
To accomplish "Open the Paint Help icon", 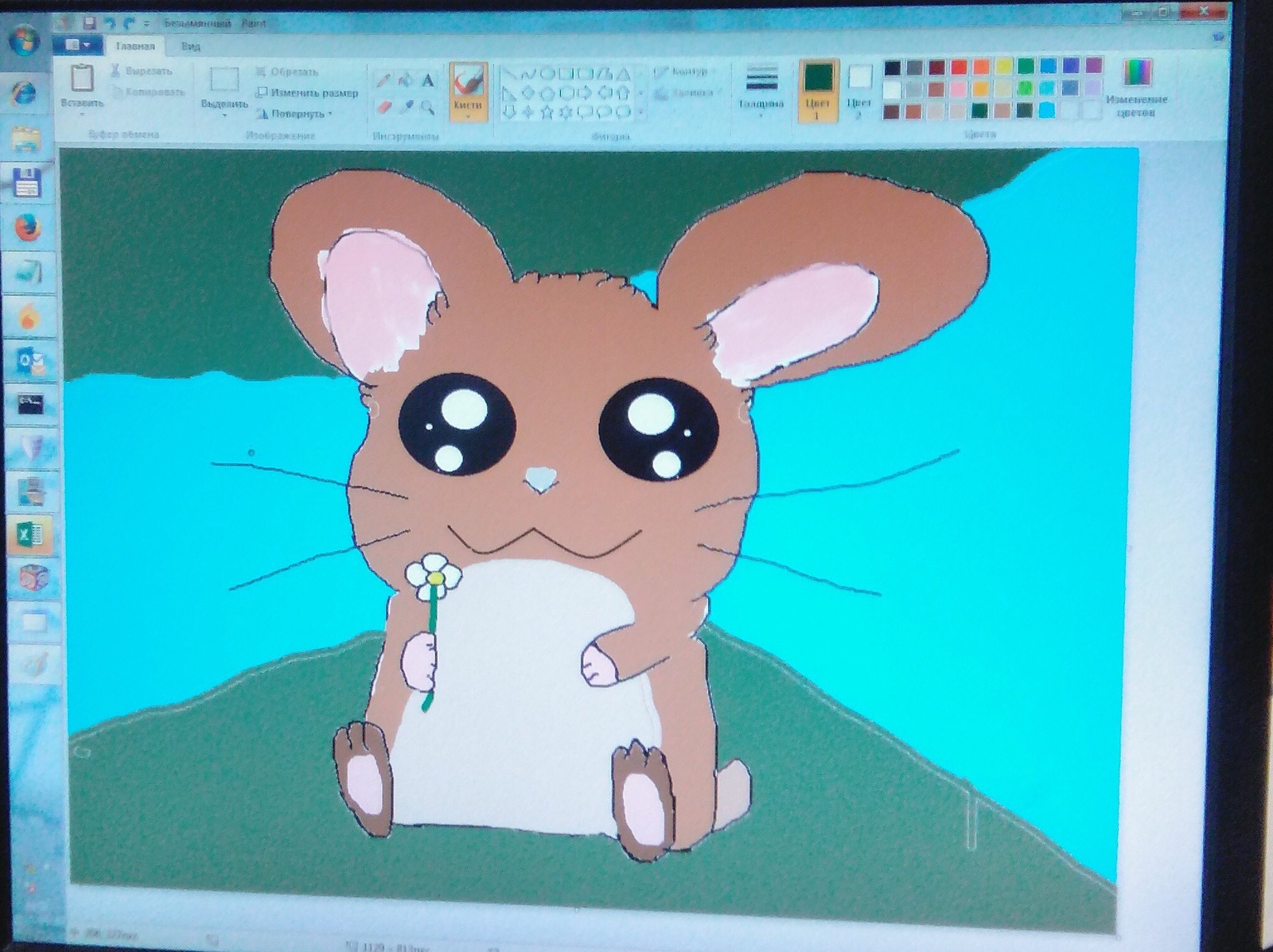I will [x=1217, y=37].
